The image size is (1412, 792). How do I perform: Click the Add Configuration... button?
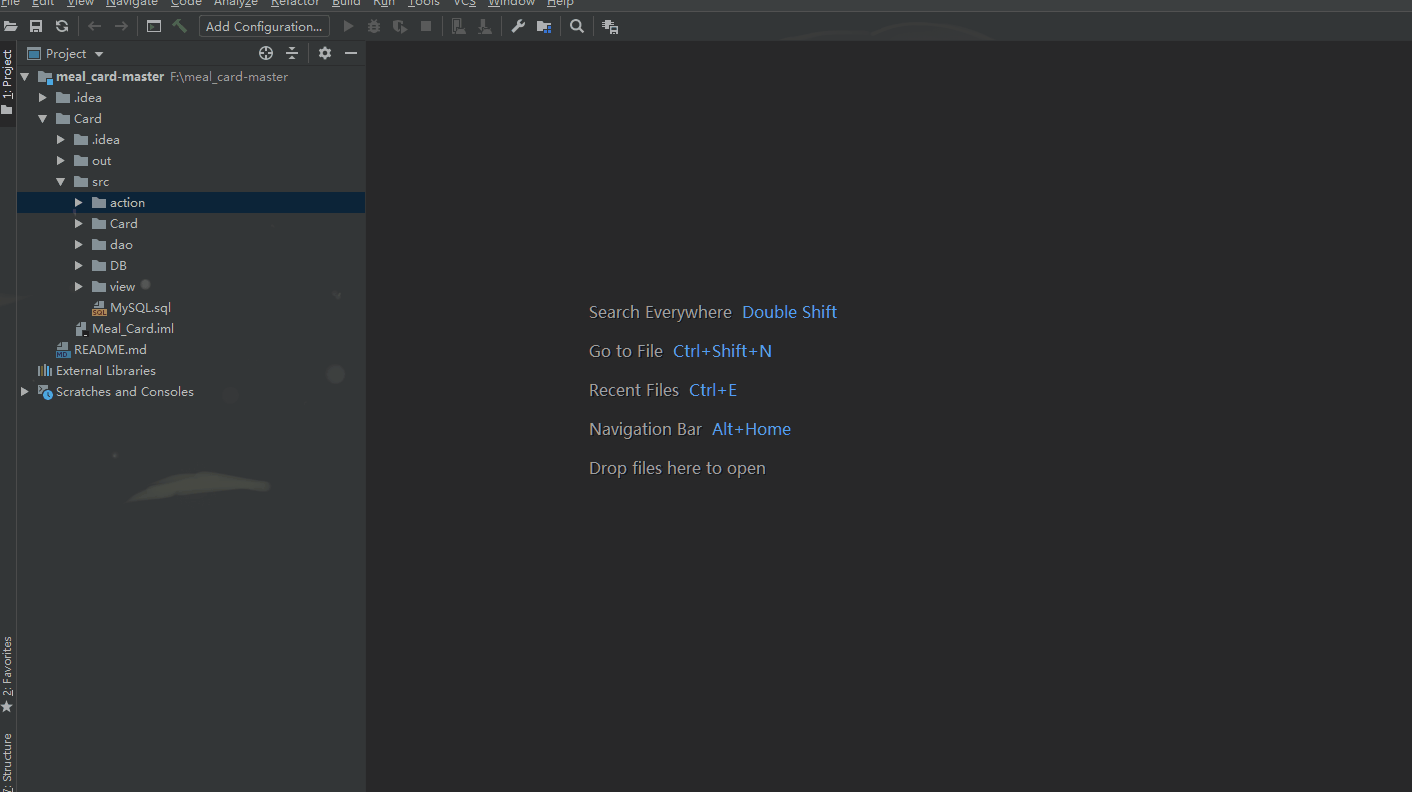point(264,26)
